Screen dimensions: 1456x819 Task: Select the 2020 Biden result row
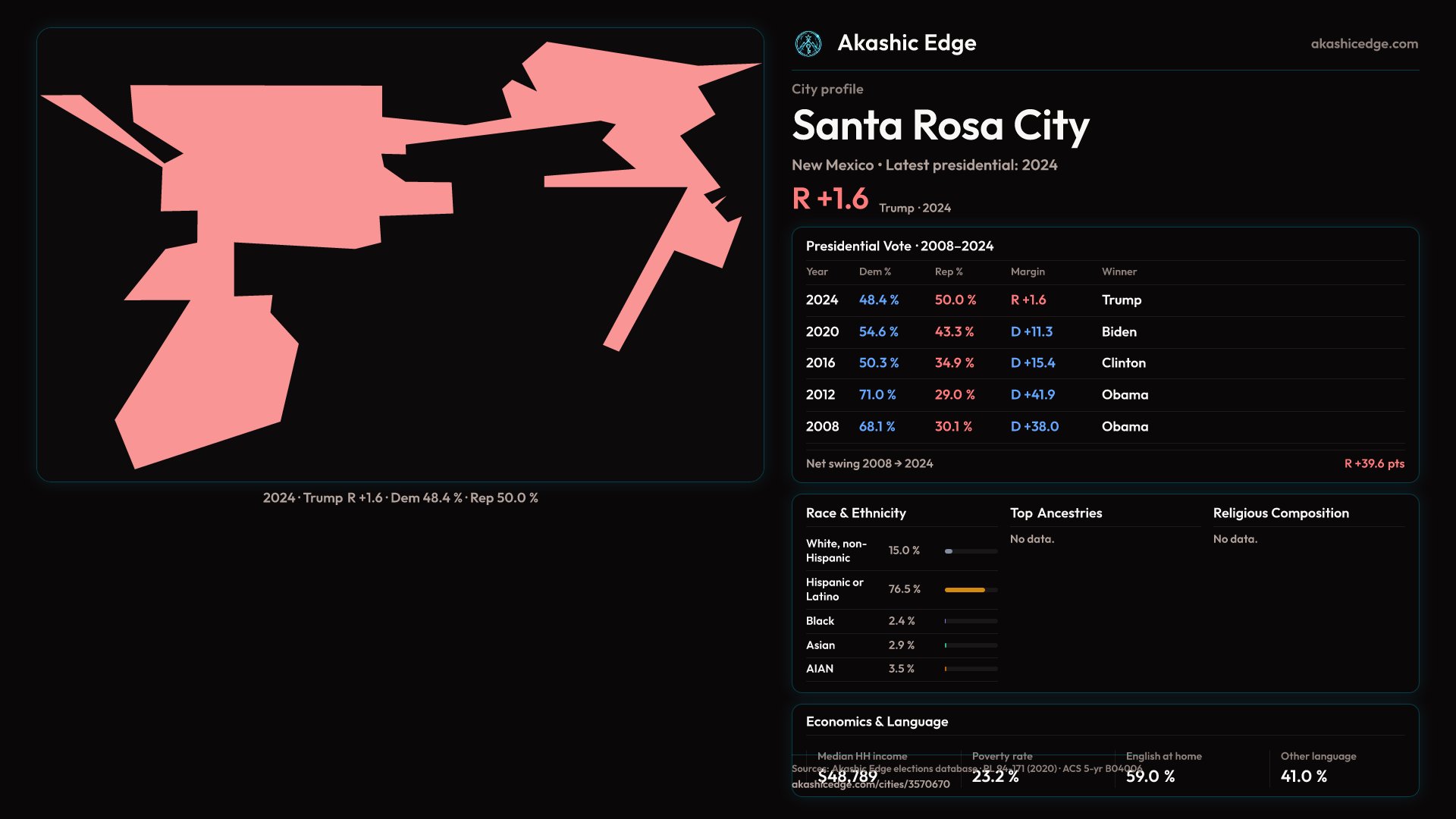click(1104, 332)
